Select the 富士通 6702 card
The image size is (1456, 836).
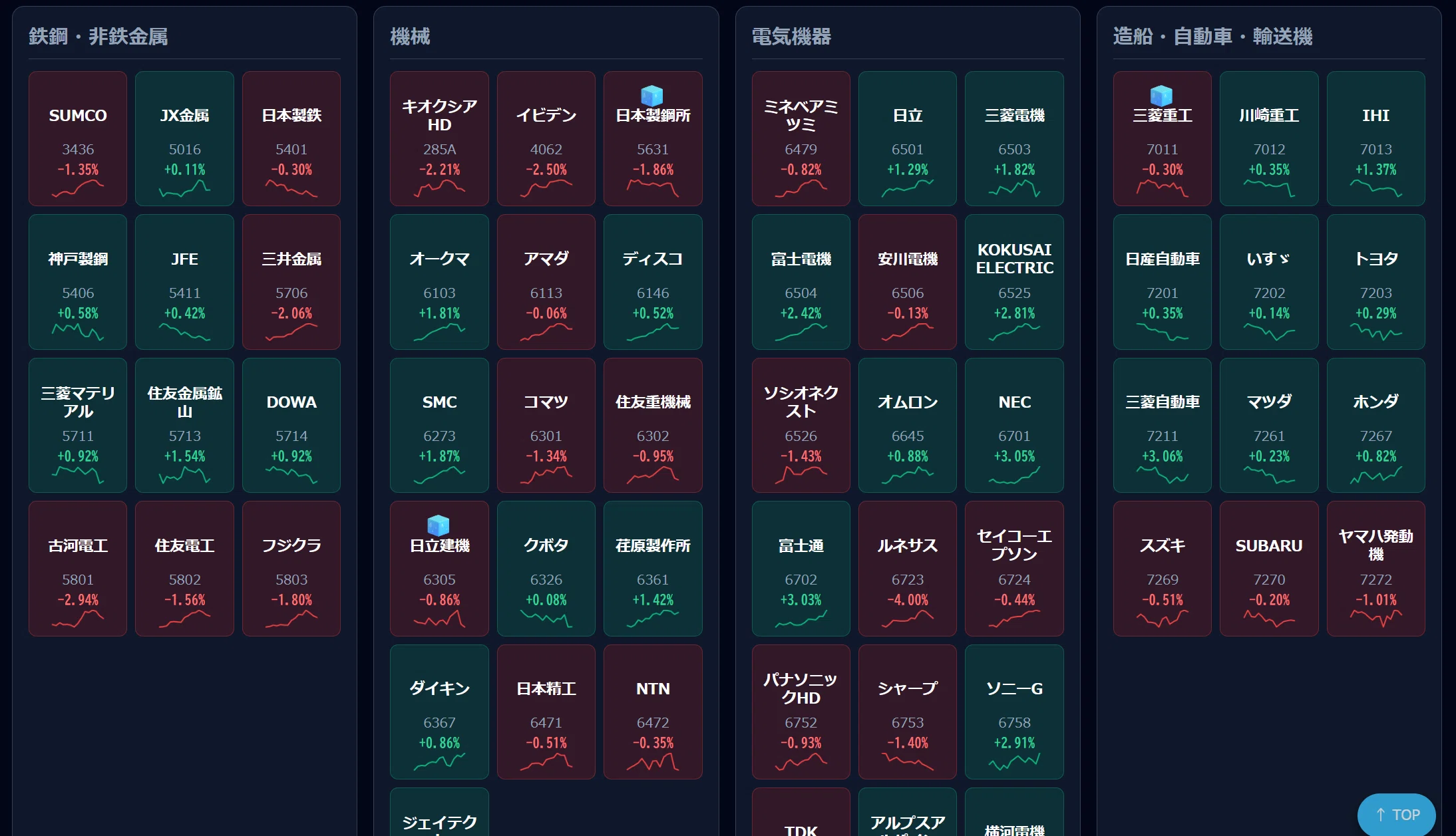point(801,569)
